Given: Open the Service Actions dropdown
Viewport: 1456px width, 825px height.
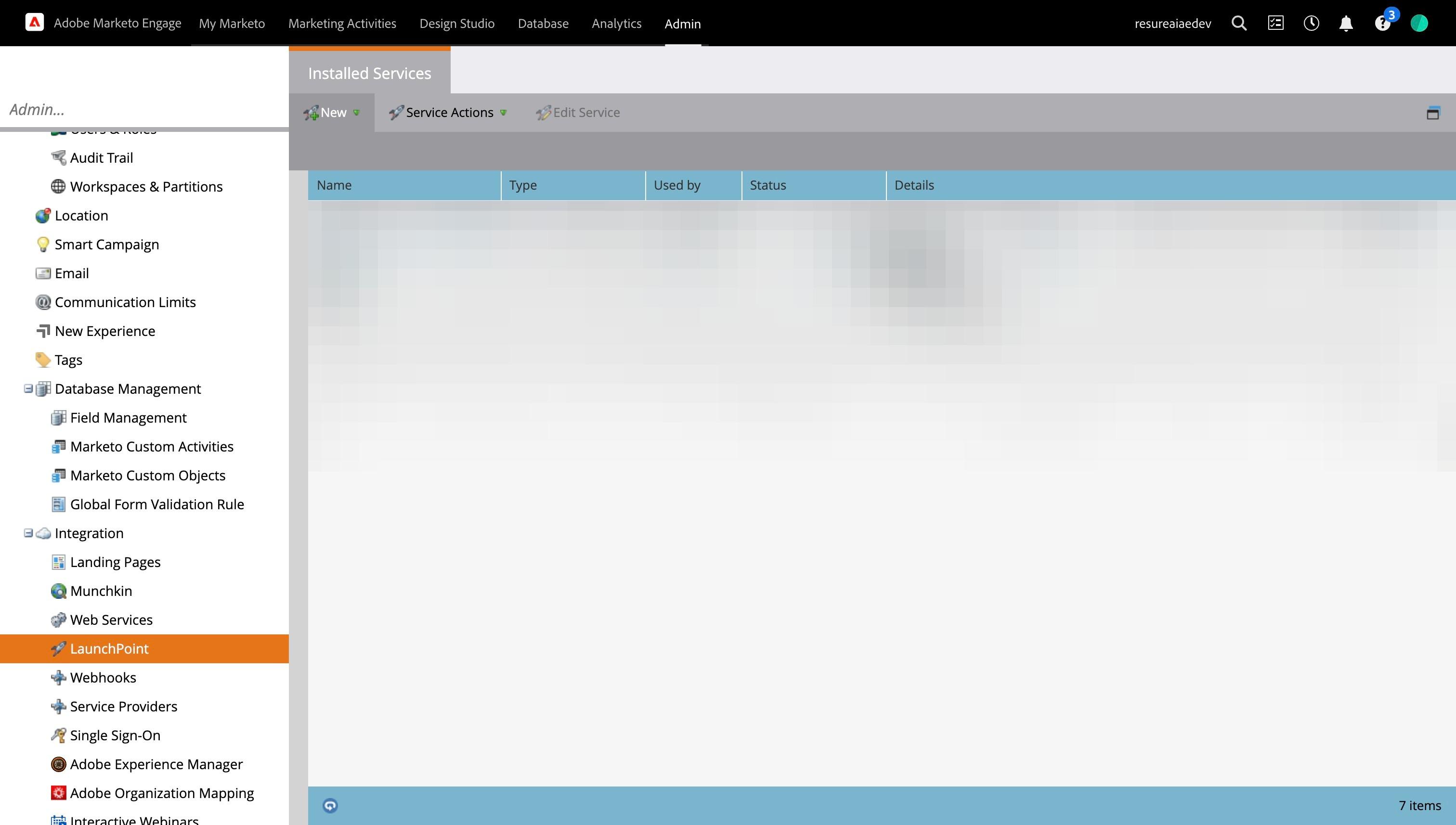Looking at the screenshot, I should point(448,113).
